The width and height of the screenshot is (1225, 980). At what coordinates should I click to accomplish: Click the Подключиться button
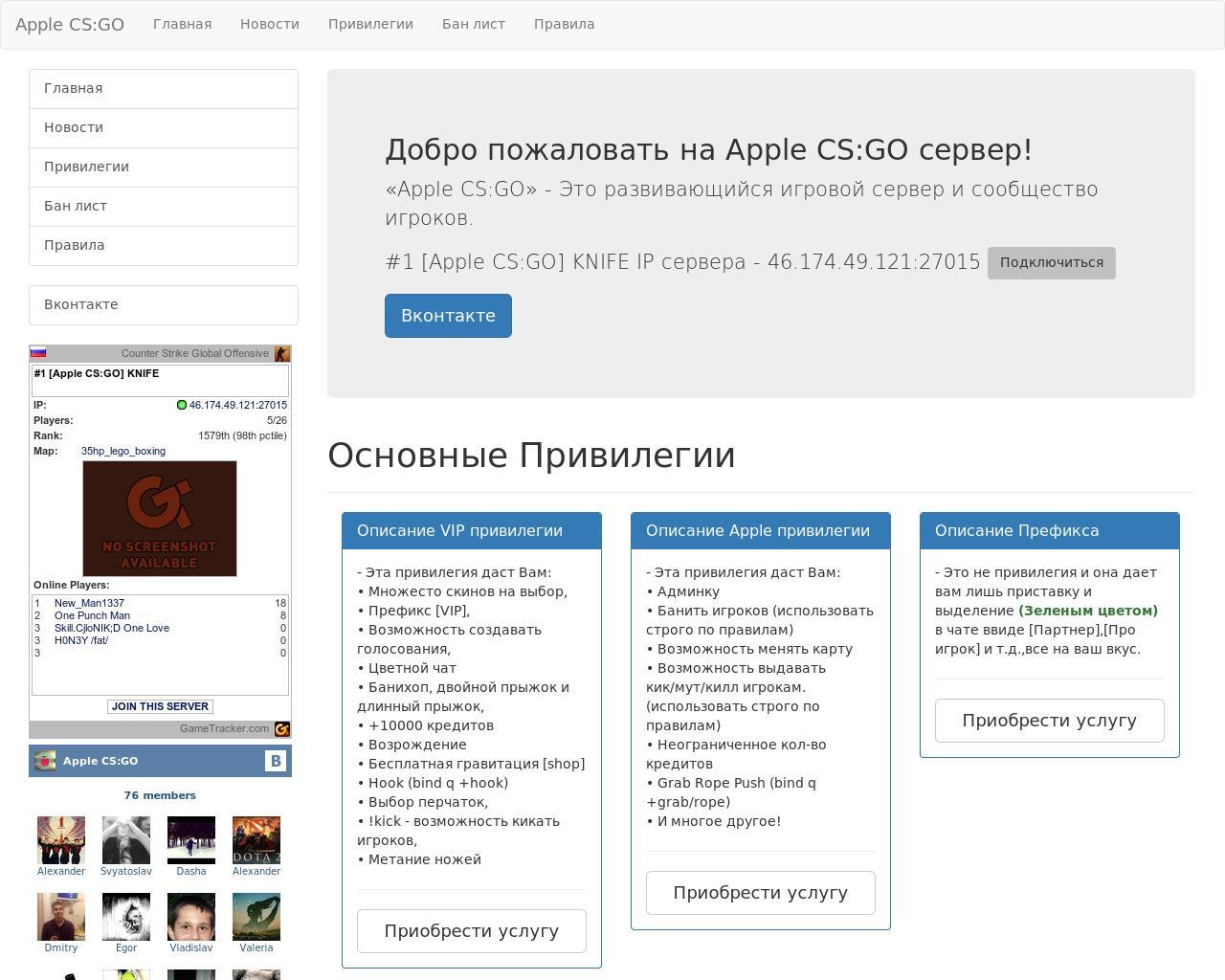click(1052, 262)
